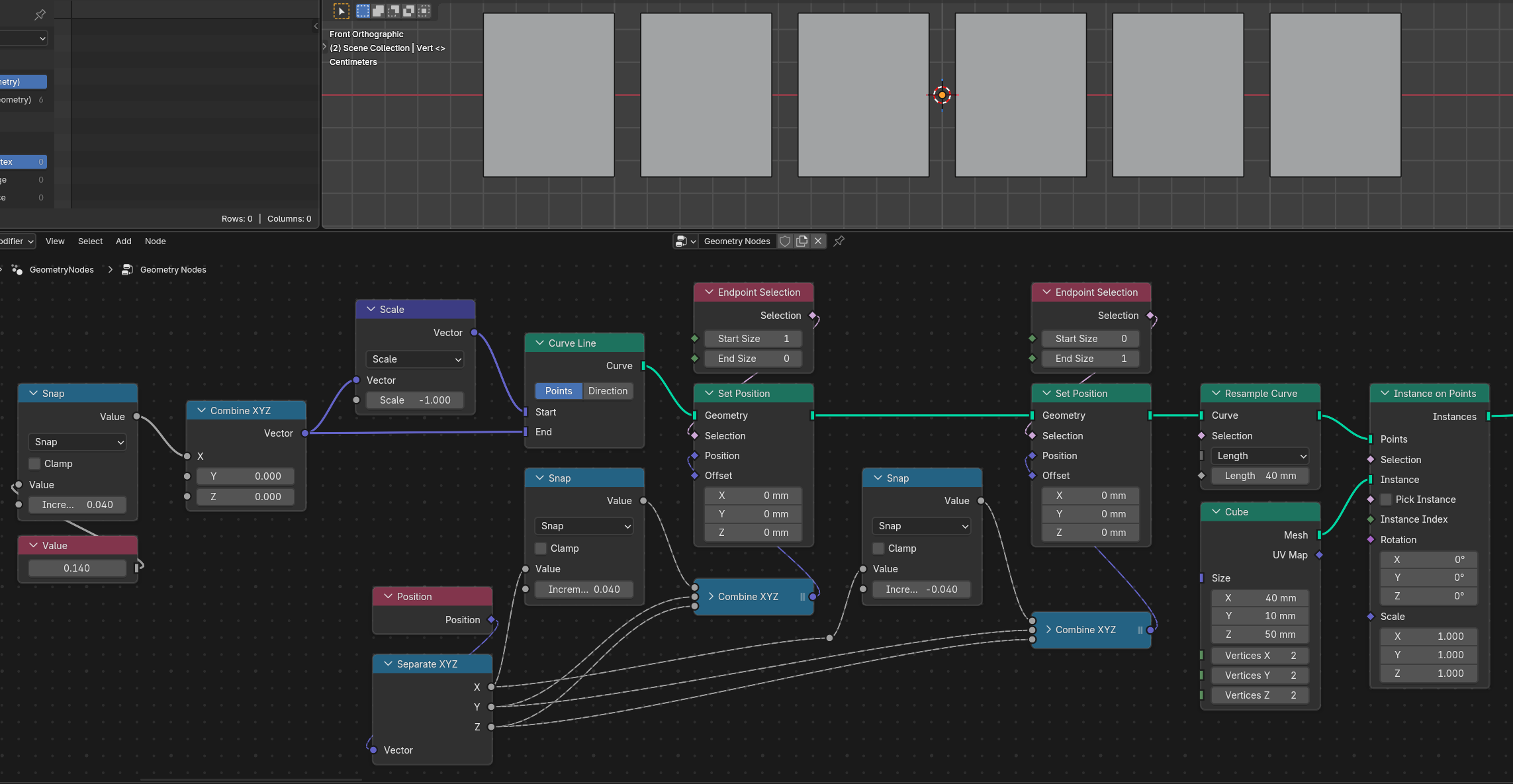Expand the viewport text info chevron
This screenshot has width=1513, height=784.
[325, 48]
